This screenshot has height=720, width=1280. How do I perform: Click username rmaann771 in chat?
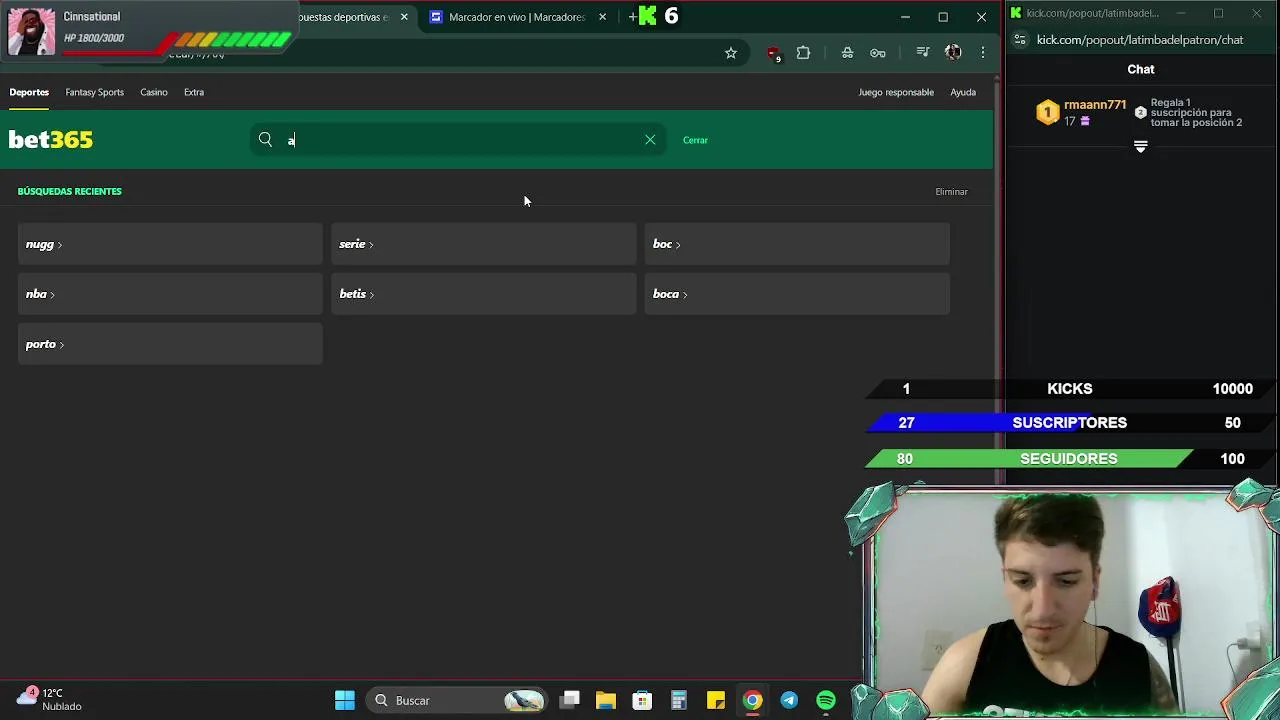click(x=1095, y=105)
